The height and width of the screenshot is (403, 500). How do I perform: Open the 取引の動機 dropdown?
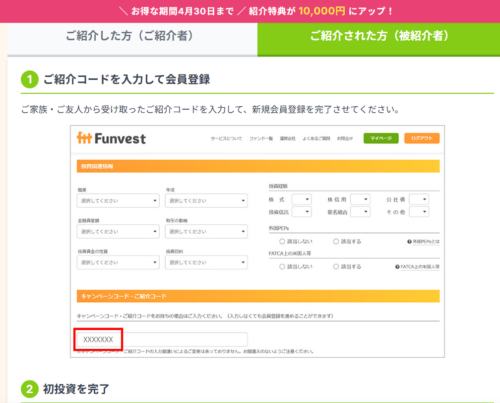pyautogui.click(x=206, y=231)
